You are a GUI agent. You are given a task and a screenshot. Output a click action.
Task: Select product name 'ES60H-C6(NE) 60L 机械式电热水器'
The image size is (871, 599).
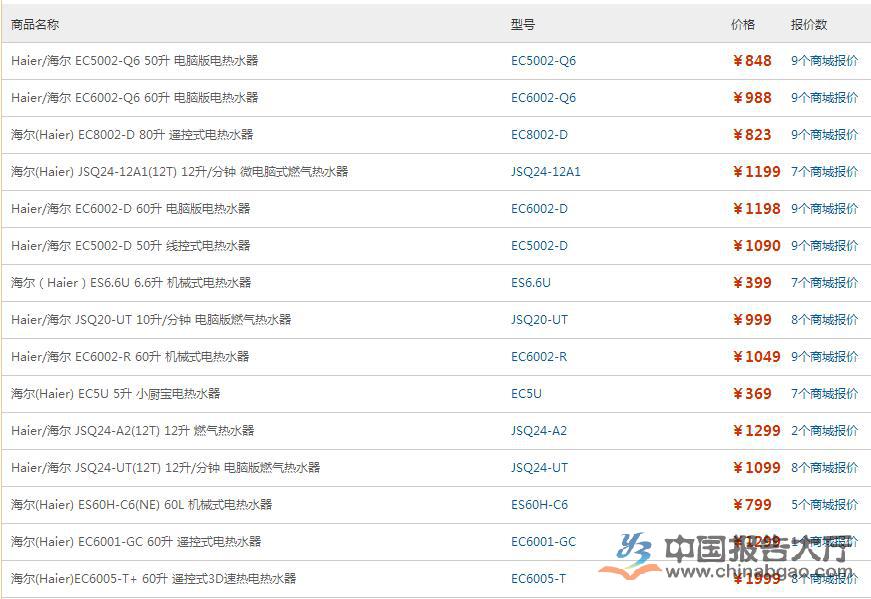[176, 505]
